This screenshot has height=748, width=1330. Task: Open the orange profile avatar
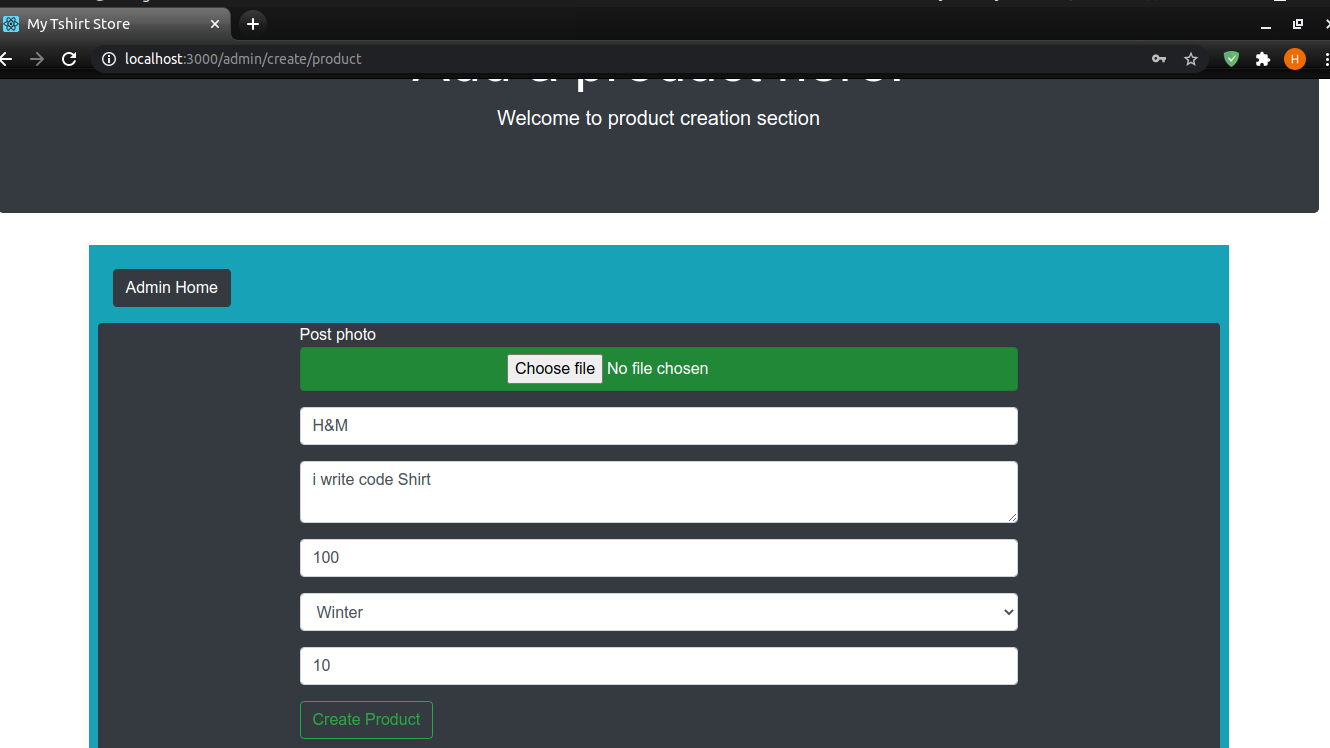pyautogui.click(x=1295, y=59)
